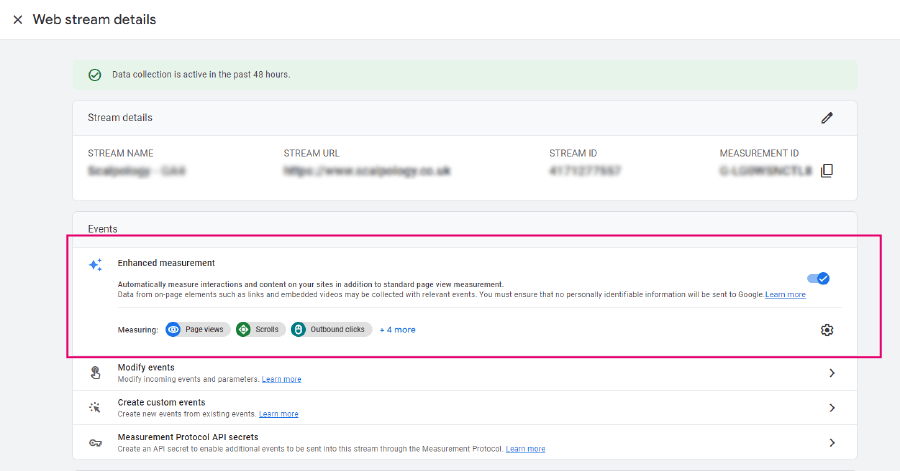Screen dimensions: 900x471
Task: Open Learn more under Create custom events
Action: tap(278, 414)
